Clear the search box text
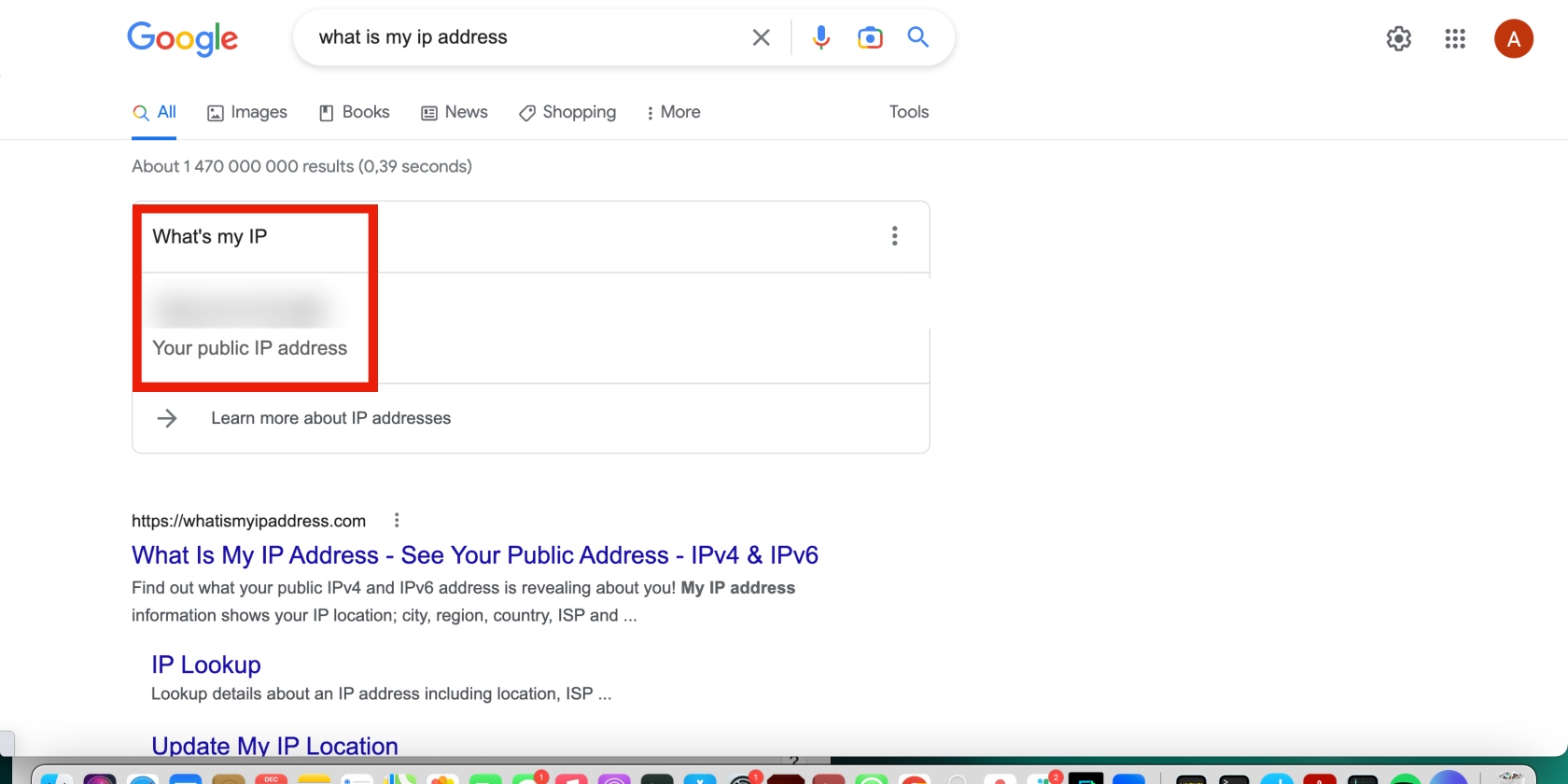 point(762,37)
